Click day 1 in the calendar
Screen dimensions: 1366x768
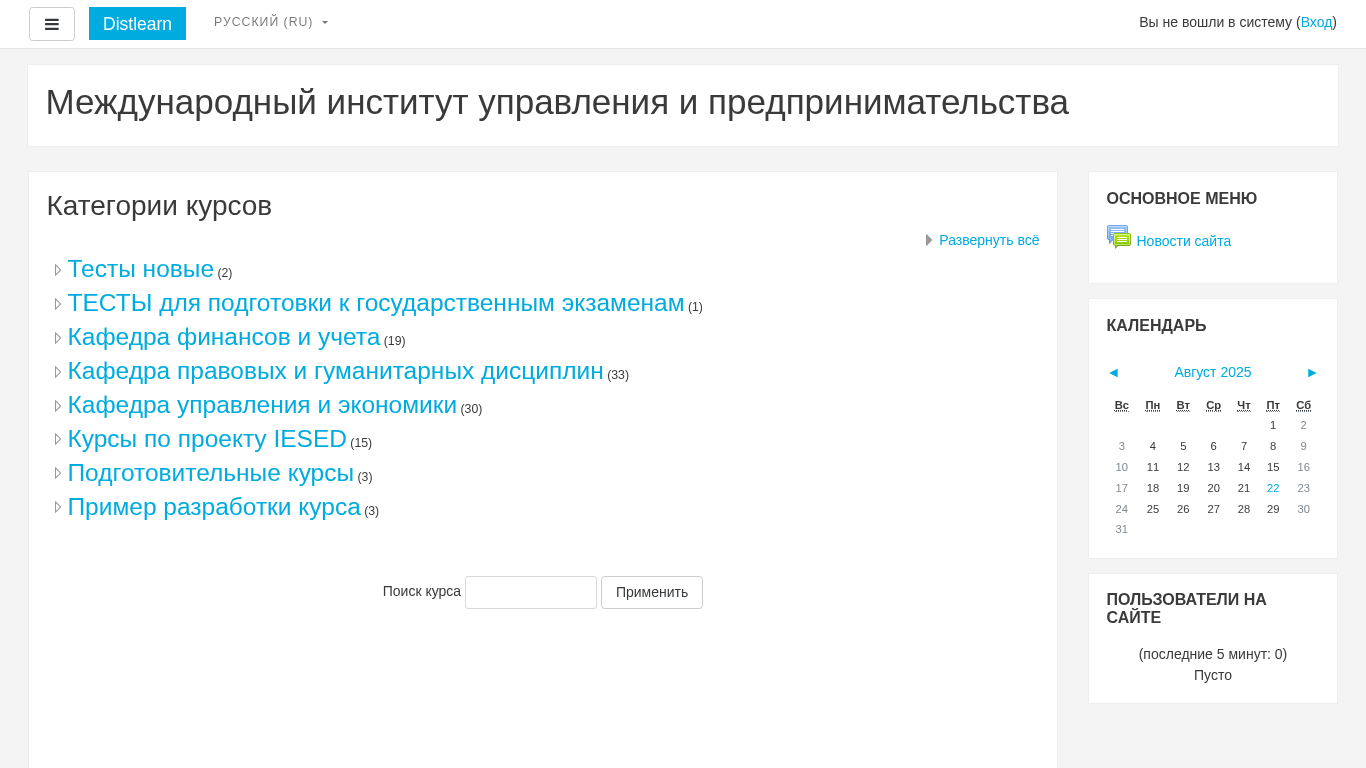[1273, 425]
